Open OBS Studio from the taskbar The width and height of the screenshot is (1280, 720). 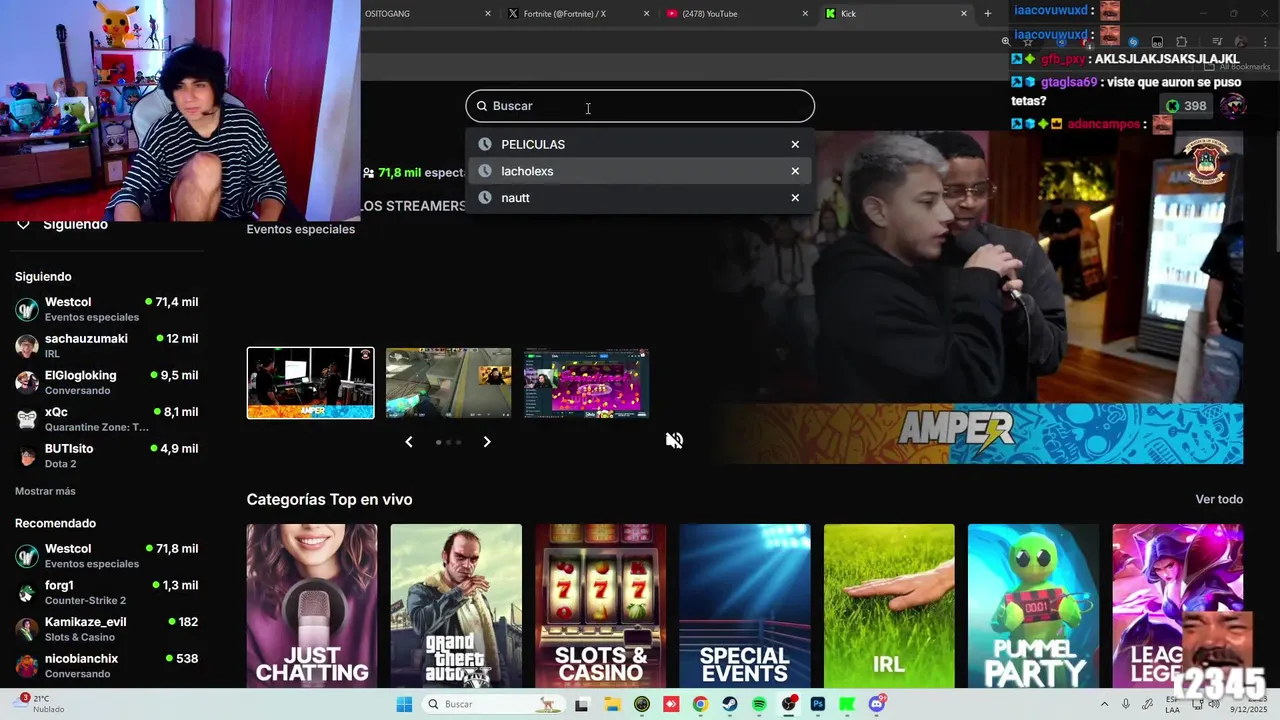789,704
